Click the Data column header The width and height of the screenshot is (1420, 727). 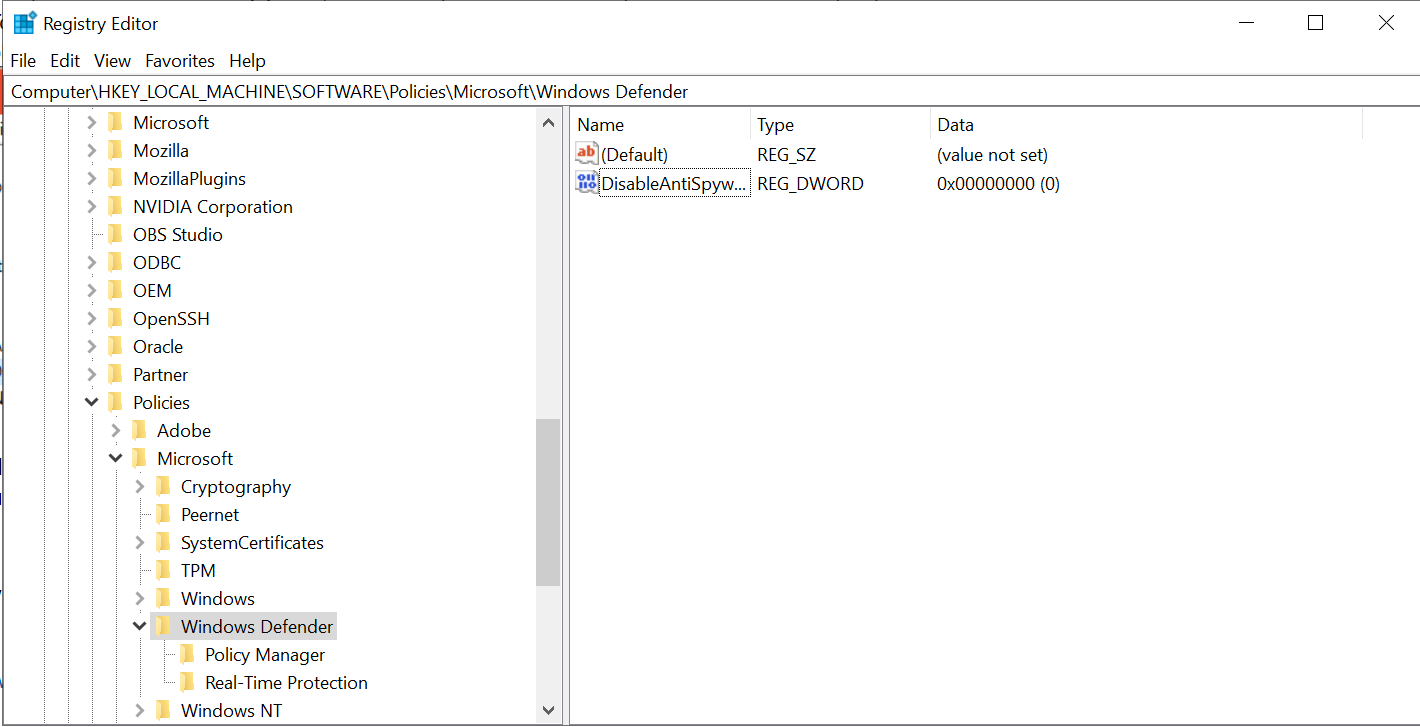click(1146, 125)
